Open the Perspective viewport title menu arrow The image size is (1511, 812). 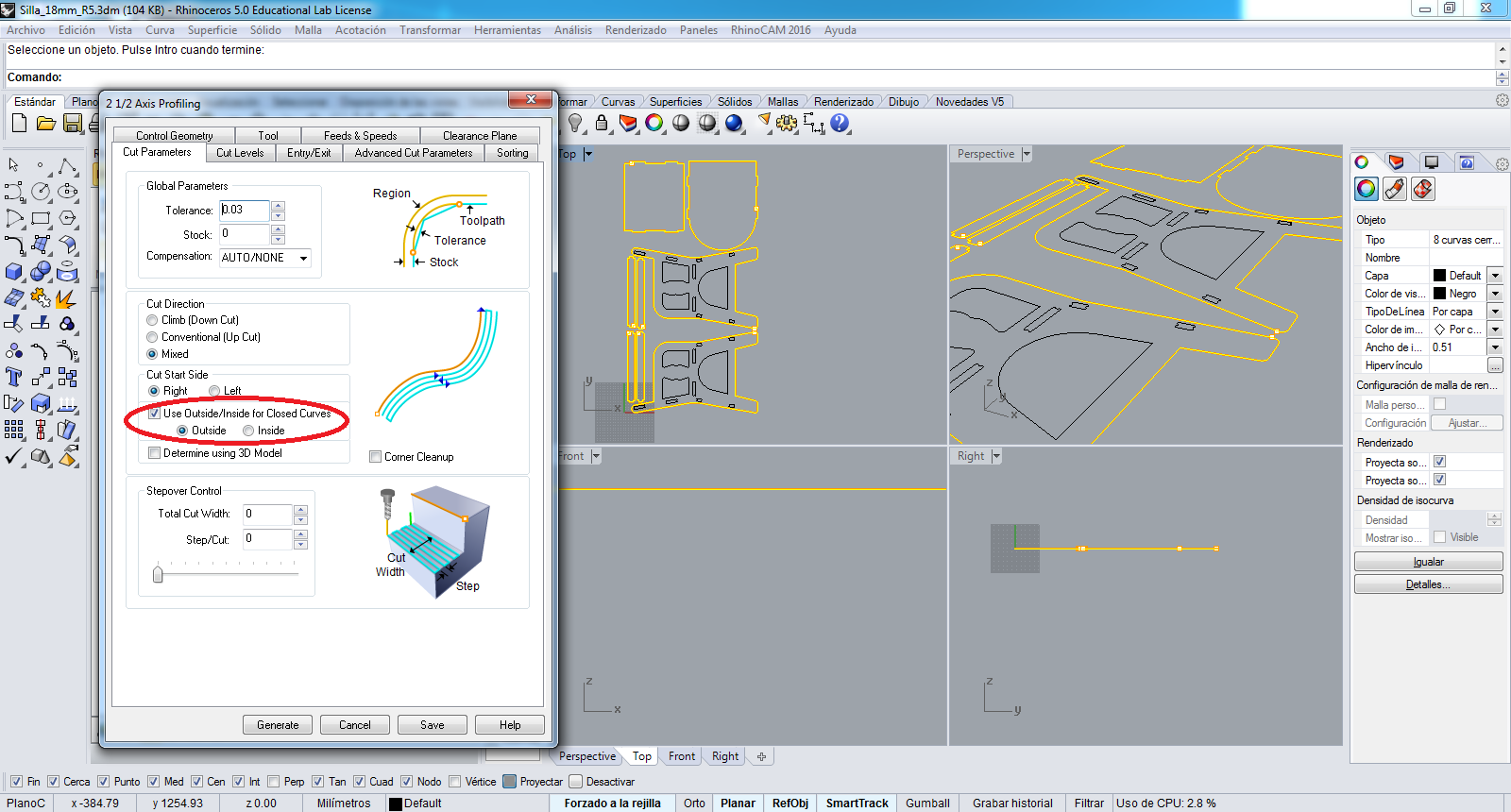1027,154
